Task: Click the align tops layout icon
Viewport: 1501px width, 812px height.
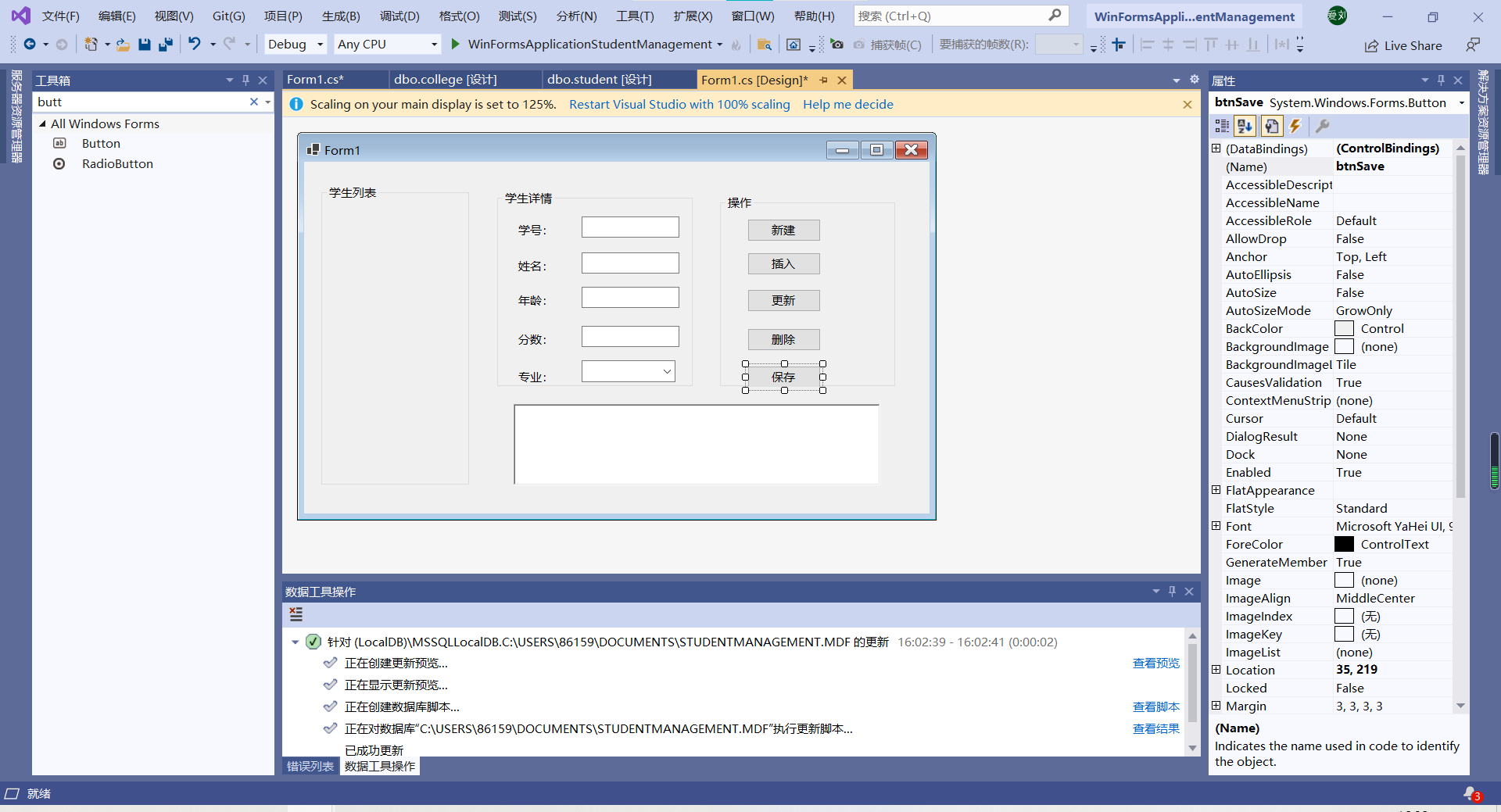Action: point(1211,45)
